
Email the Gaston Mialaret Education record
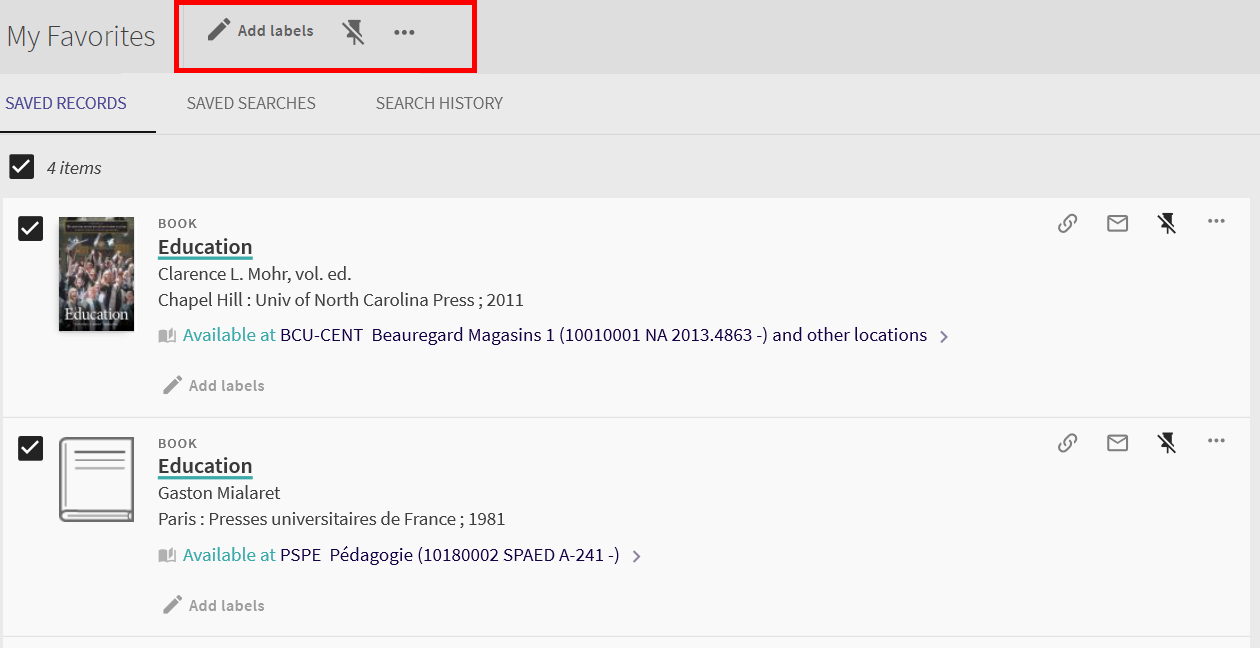tap(1117, 442)
